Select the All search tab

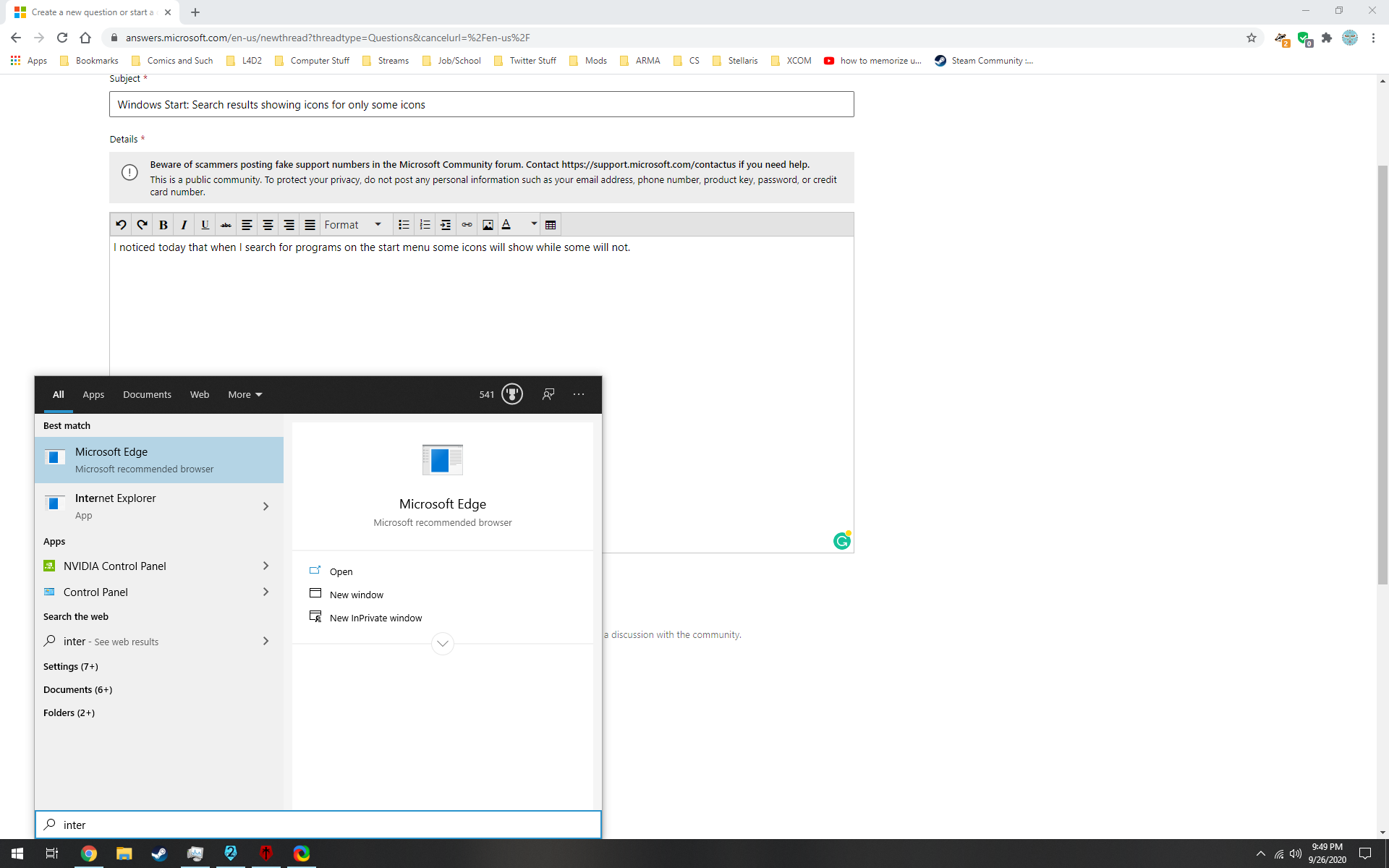click(x=59, y=394)
